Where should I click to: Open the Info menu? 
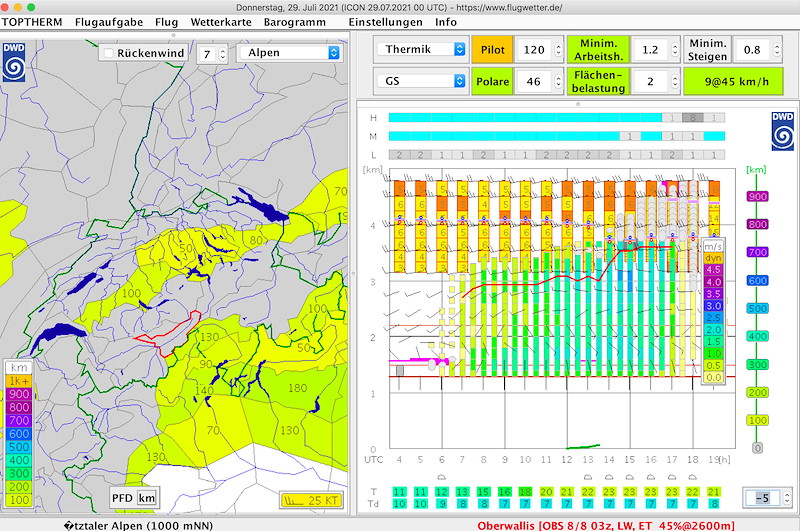point(445,22)
